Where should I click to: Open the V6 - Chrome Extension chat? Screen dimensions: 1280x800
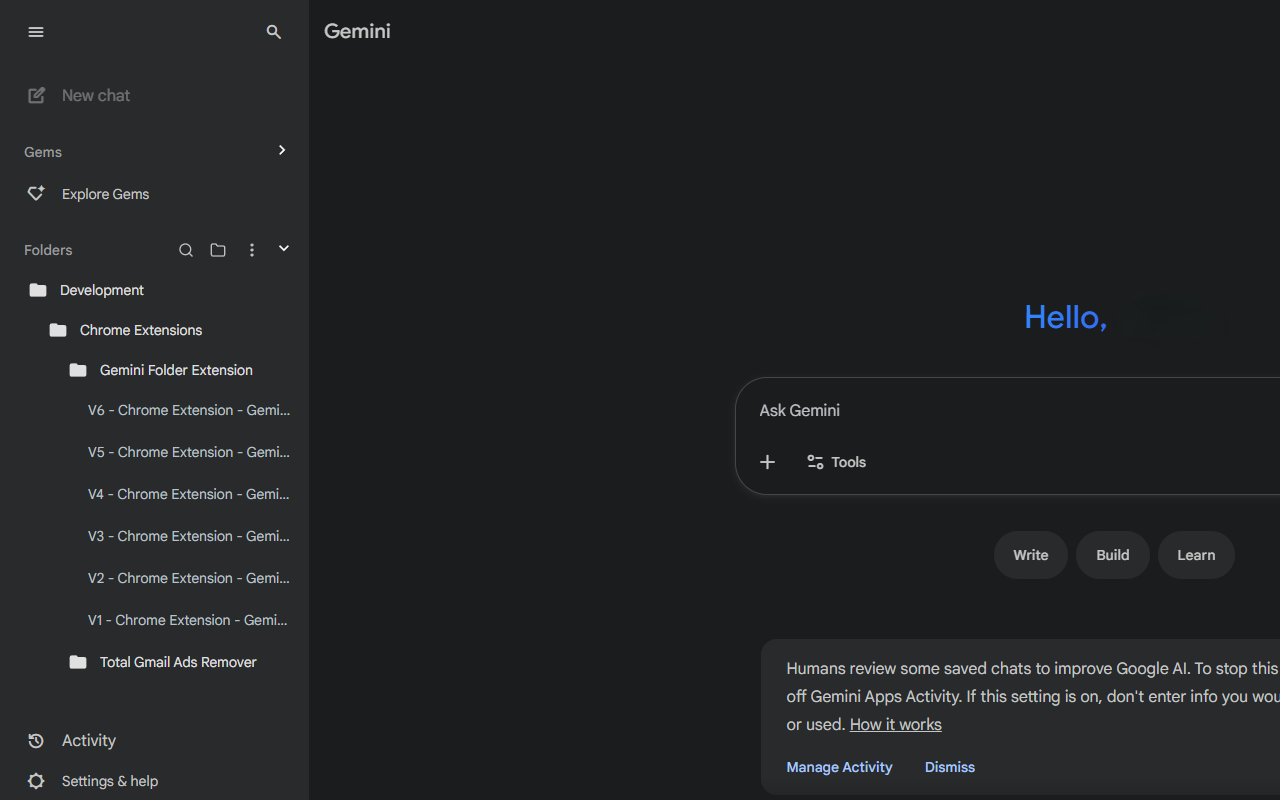[x=189, y=410]
